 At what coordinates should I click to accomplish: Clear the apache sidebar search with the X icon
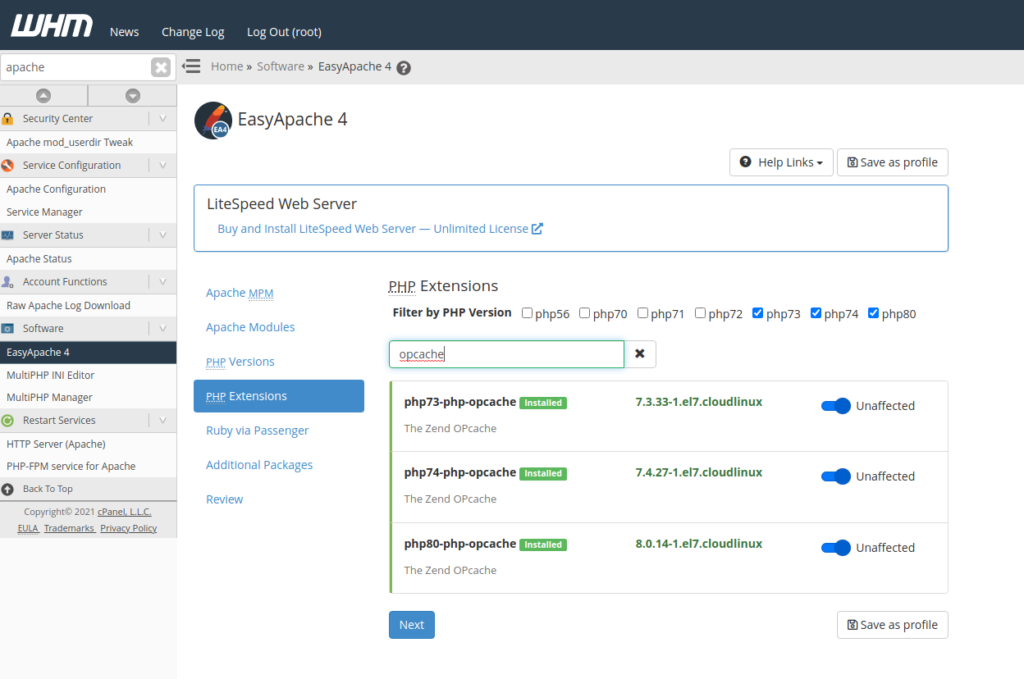point(160,66)
